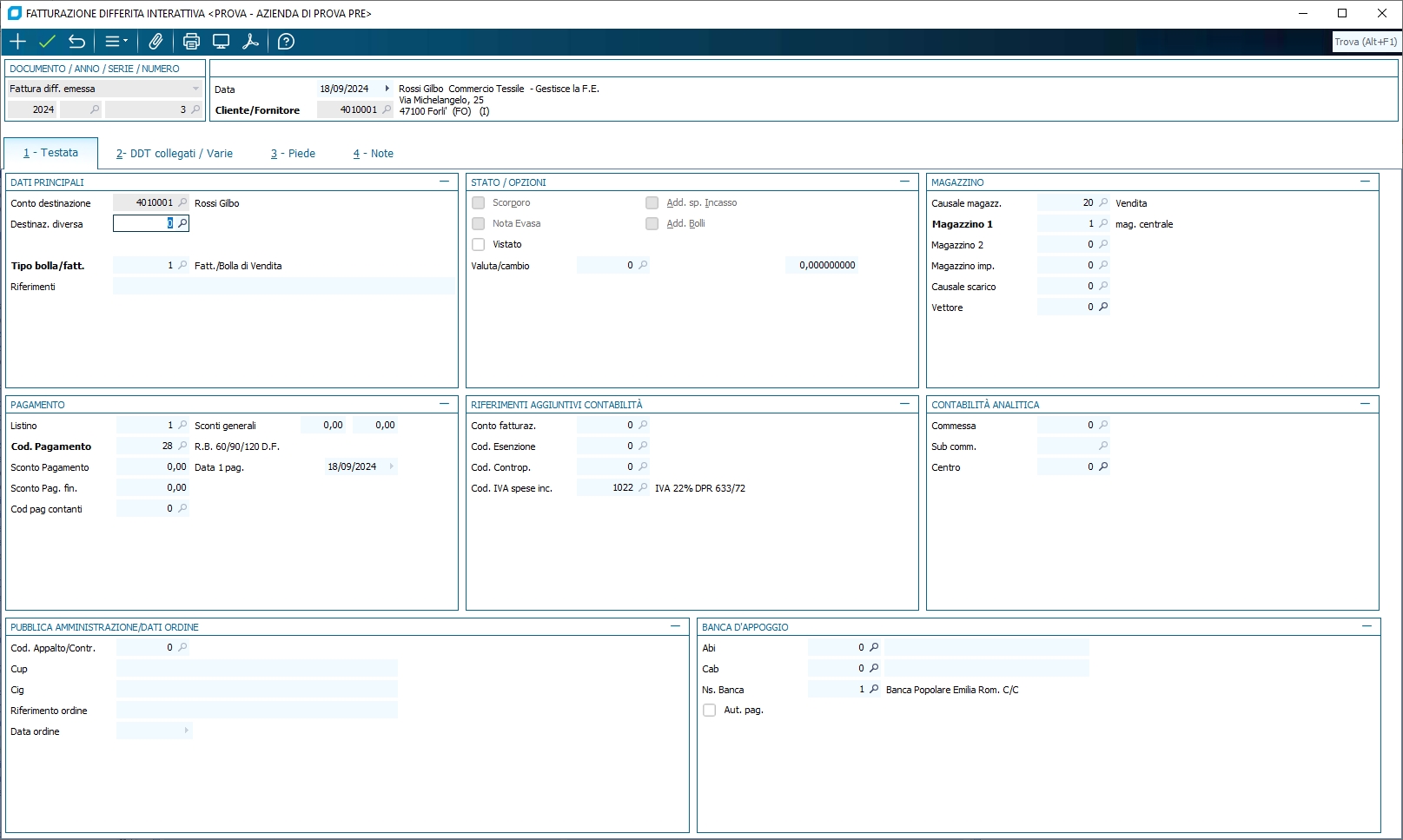Screen dimensions: 1403x840
Task: Open help with question mark icon
Action: (286, 42)
